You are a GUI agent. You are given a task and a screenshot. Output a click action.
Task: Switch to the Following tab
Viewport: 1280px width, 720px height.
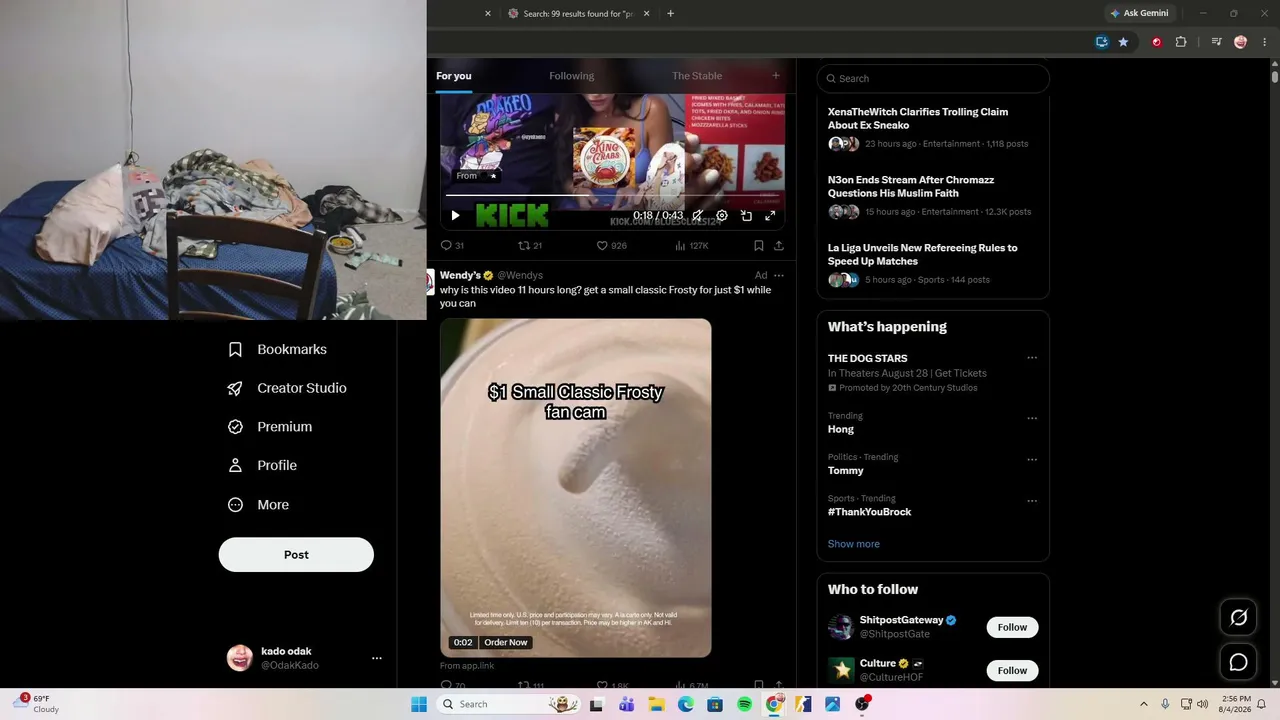[572, 76]
